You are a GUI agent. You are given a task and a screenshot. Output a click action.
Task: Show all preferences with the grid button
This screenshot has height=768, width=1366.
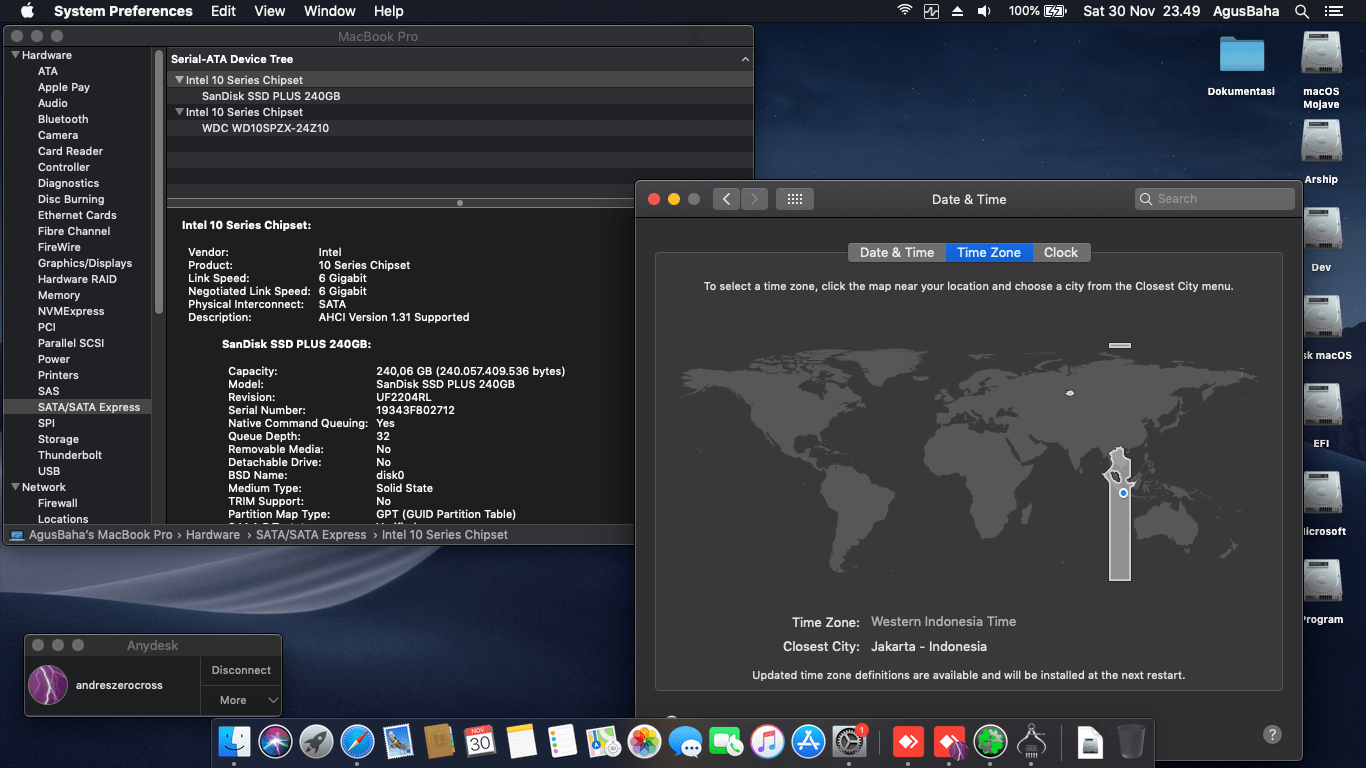795,199
